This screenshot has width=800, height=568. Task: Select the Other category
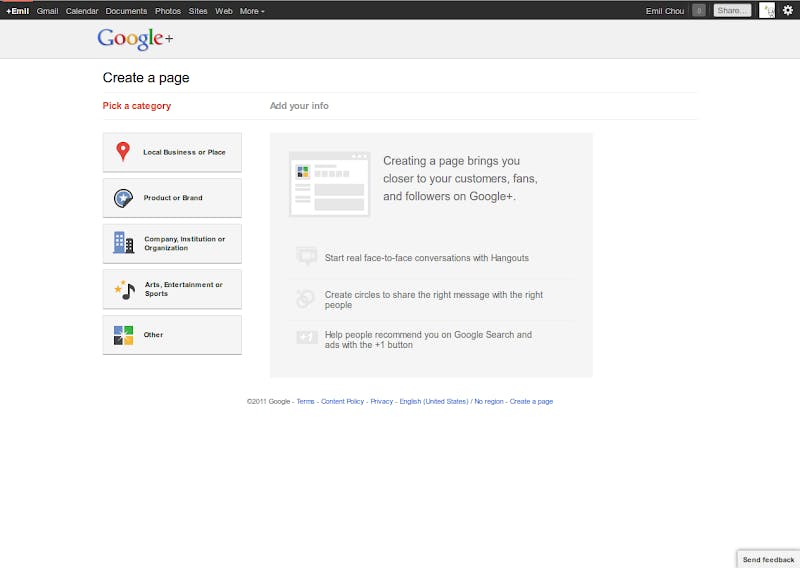172,335
